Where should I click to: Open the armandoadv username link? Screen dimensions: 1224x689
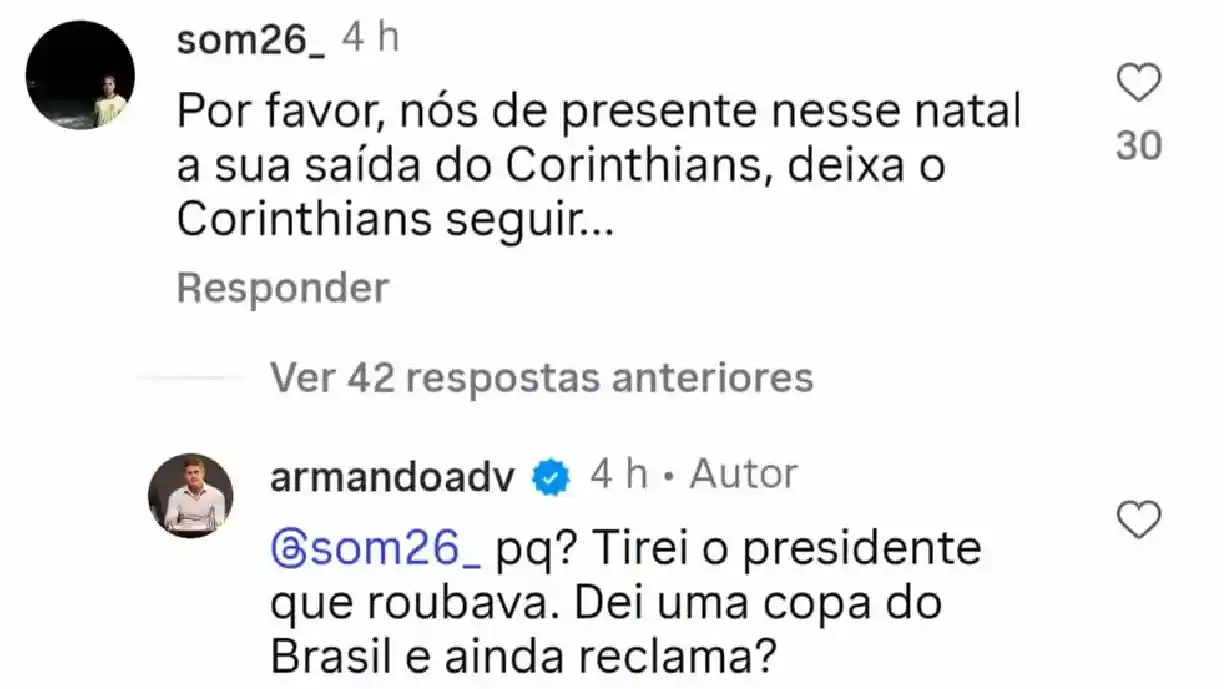pyautogui.click(x=393, y=476)
